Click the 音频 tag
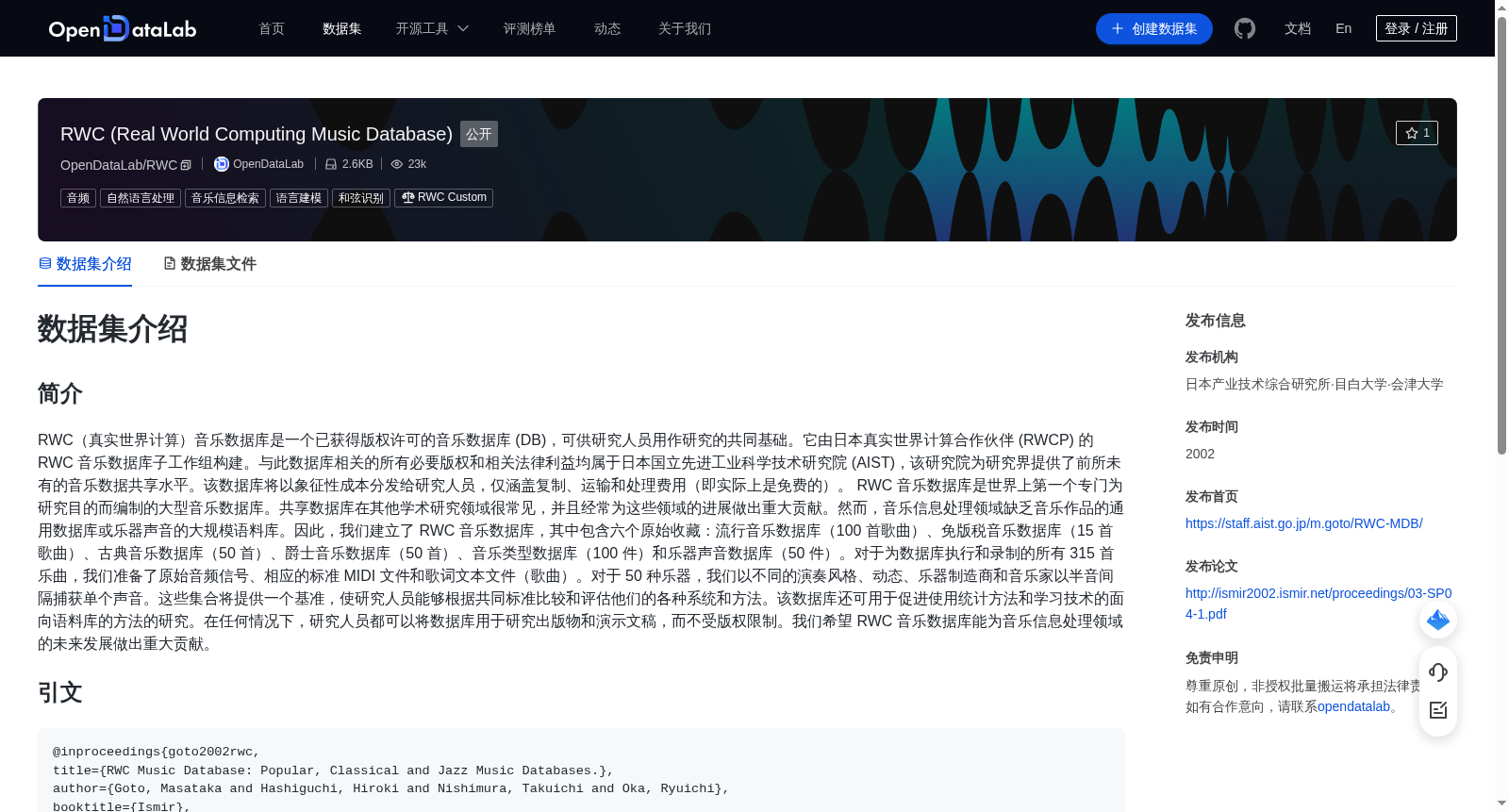 [x=78, y=198]
